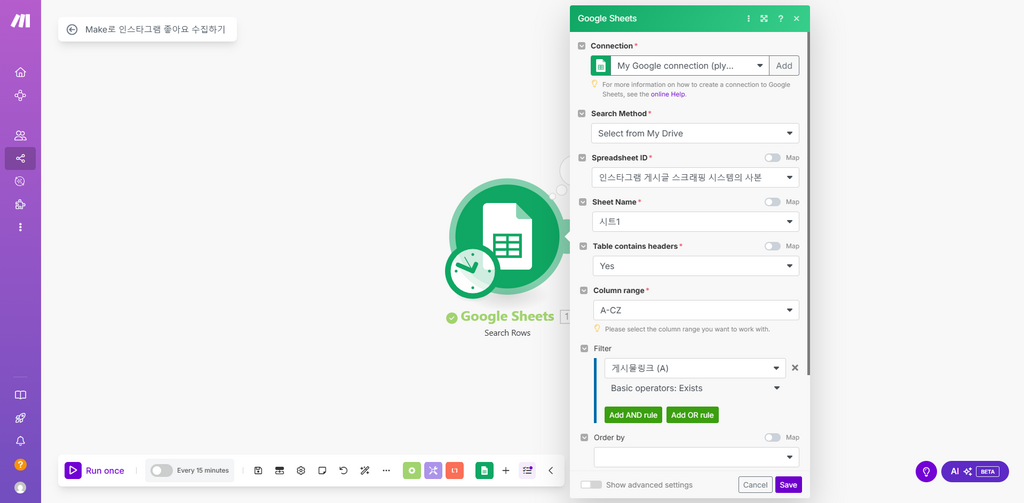
Task: Open the Search Method dropdown
Action: point(696,133)
